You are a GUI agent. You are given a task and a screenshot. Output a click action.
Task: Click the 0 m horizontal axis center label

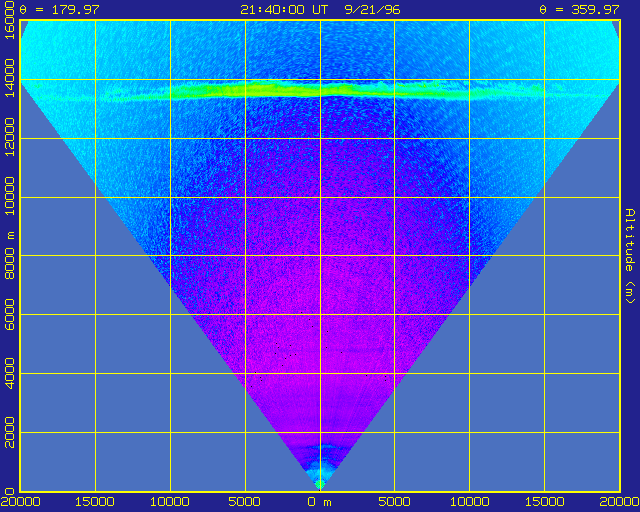320,502
